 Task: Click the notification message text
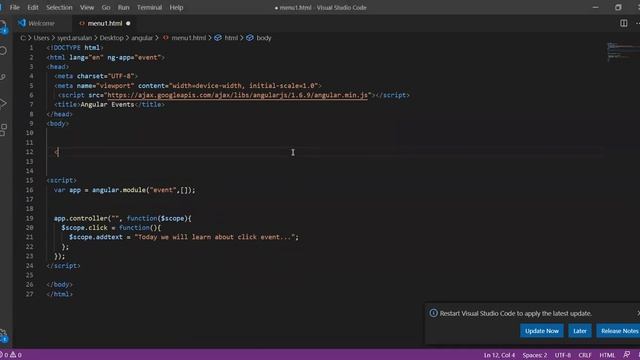(x=516, y=313)
